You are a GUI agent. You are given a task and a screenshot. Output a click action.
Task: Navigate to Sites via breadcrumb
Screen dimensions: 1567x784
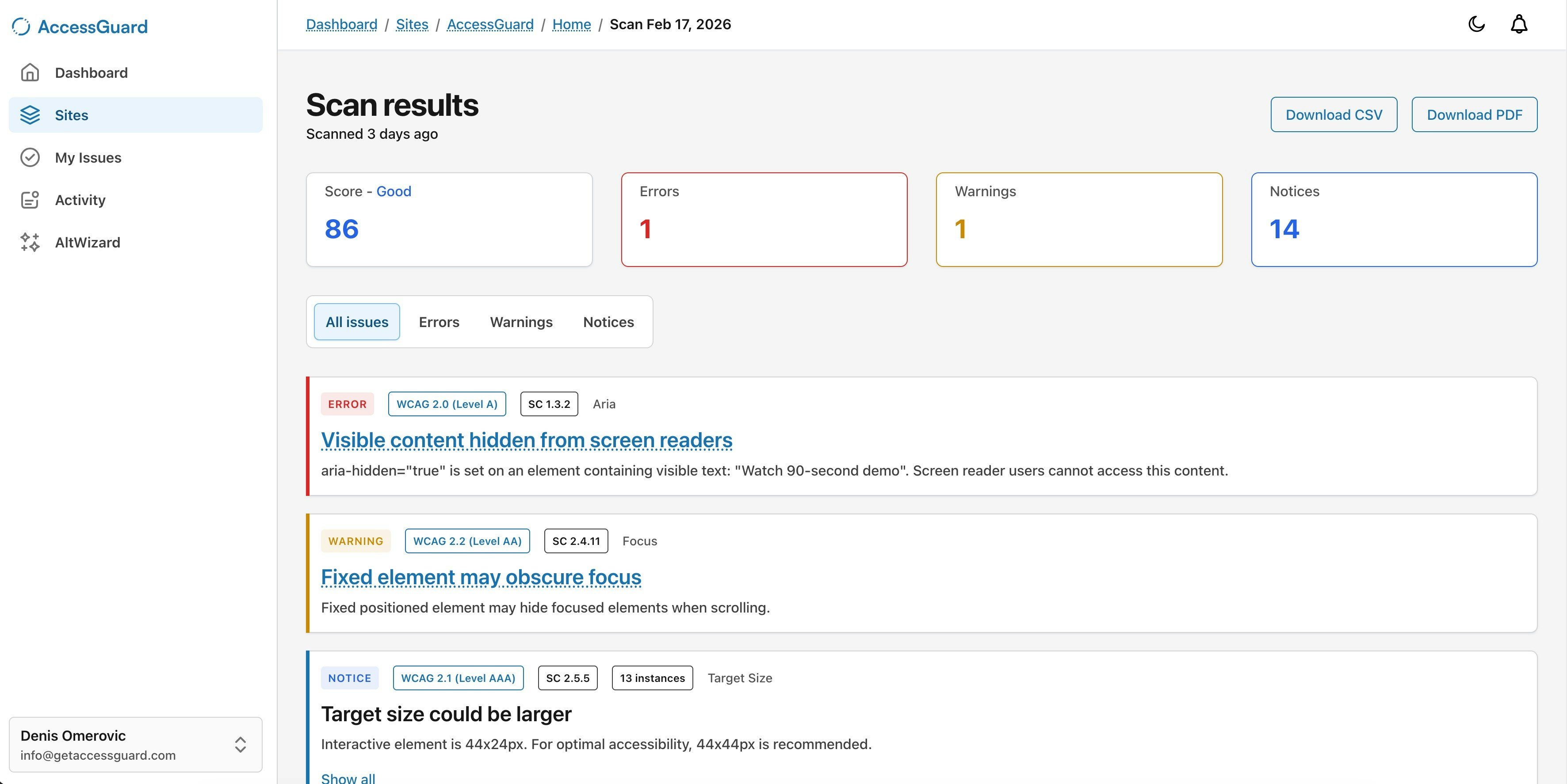[x=412, y=24]
